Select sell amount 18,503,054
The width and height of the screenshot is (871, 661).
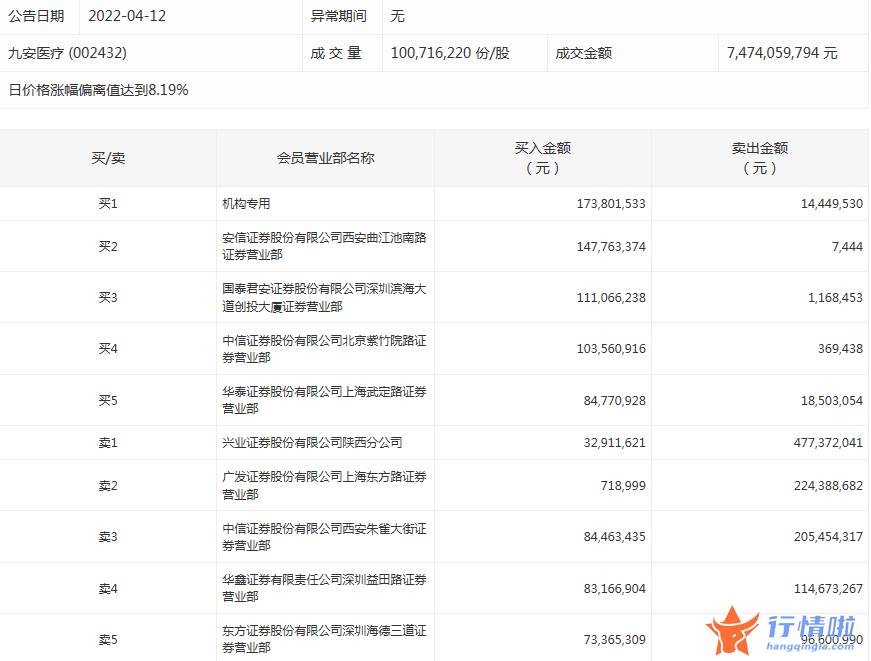[x=832, y=400]
